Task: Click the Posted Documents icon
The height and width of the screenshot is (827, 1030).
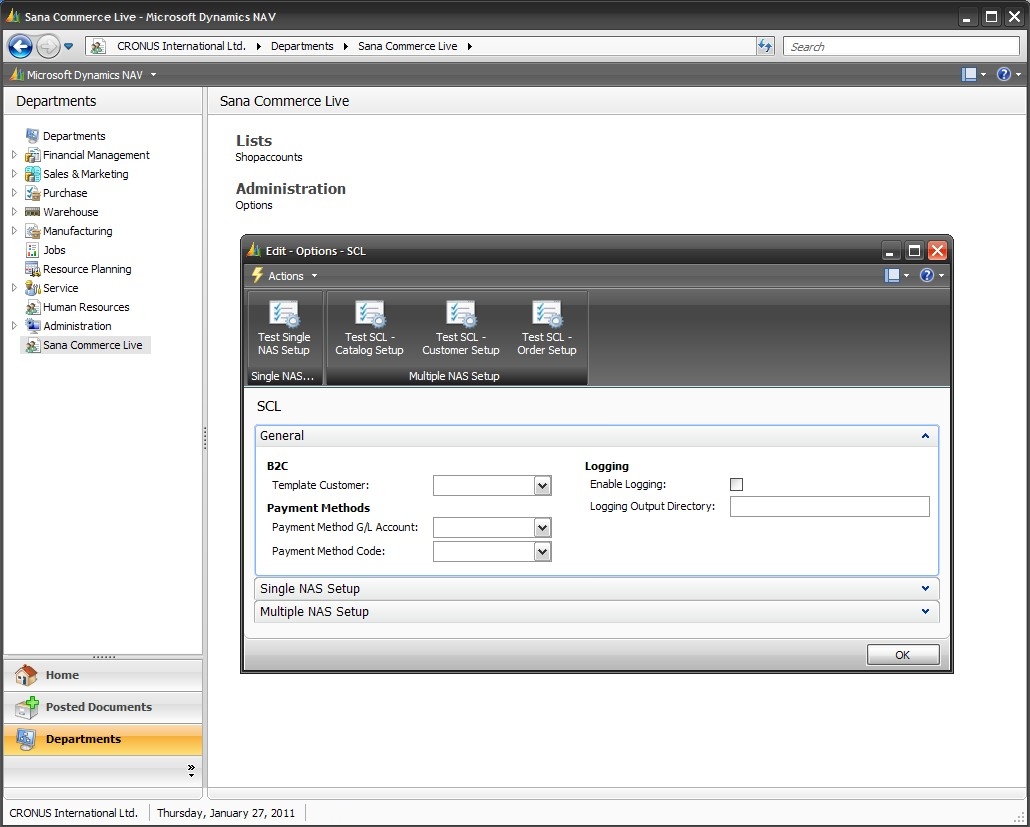Action: 27,707
